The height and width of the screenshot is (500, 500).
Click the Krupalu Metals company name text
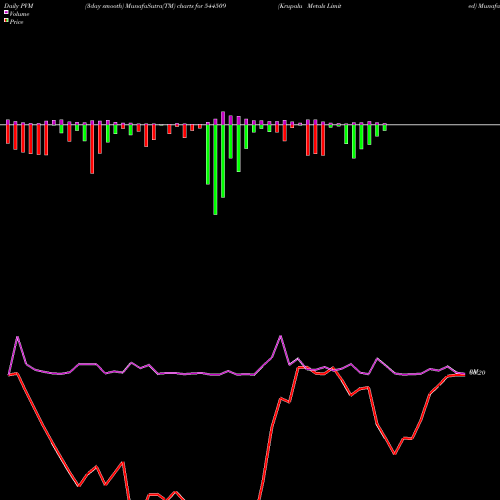(310, 6)
